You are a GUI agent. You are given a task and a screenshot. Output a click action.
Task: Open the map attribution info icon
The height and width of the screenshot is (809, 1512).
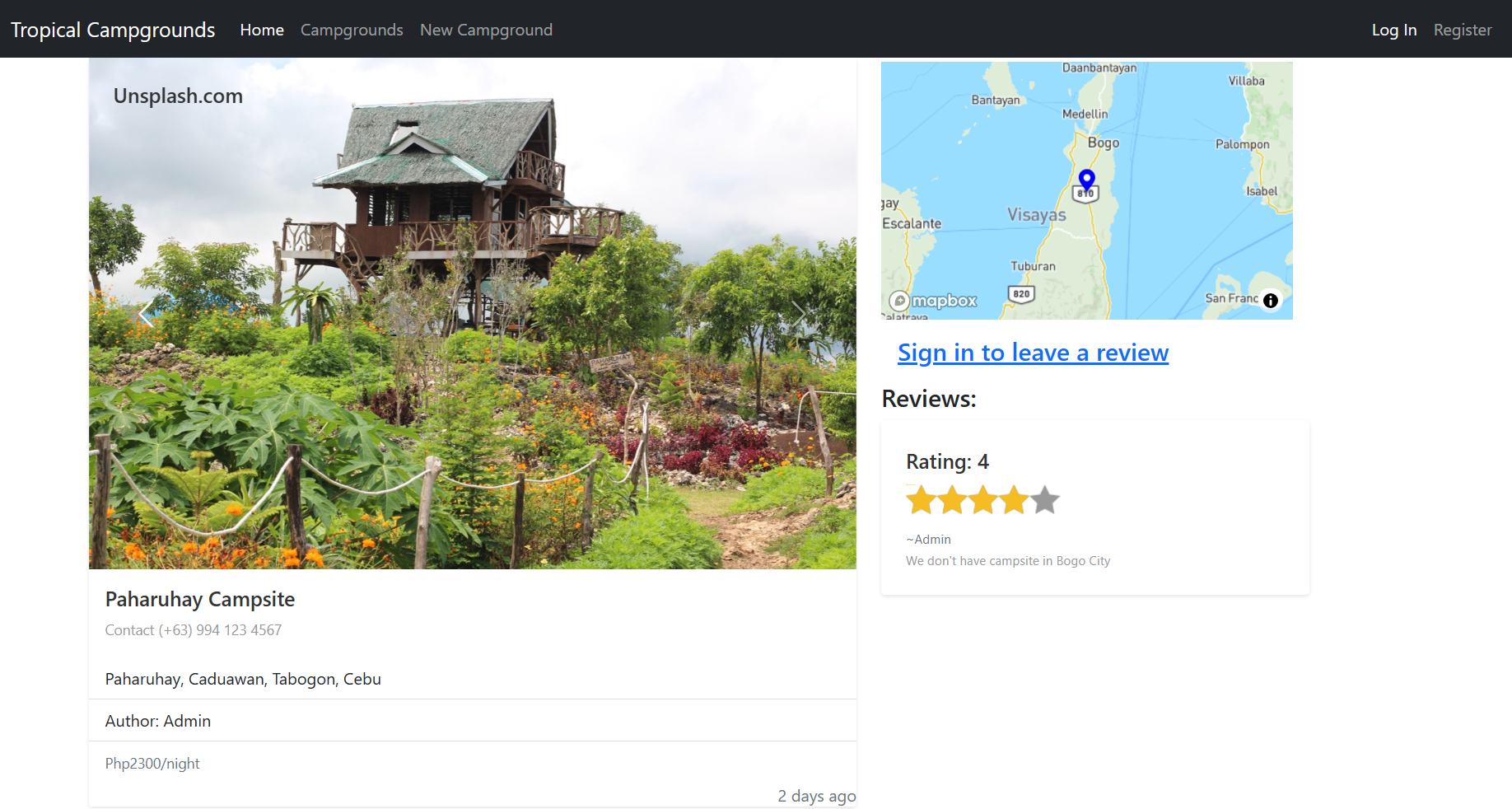pyautogui.click(x=1270, y=301)
